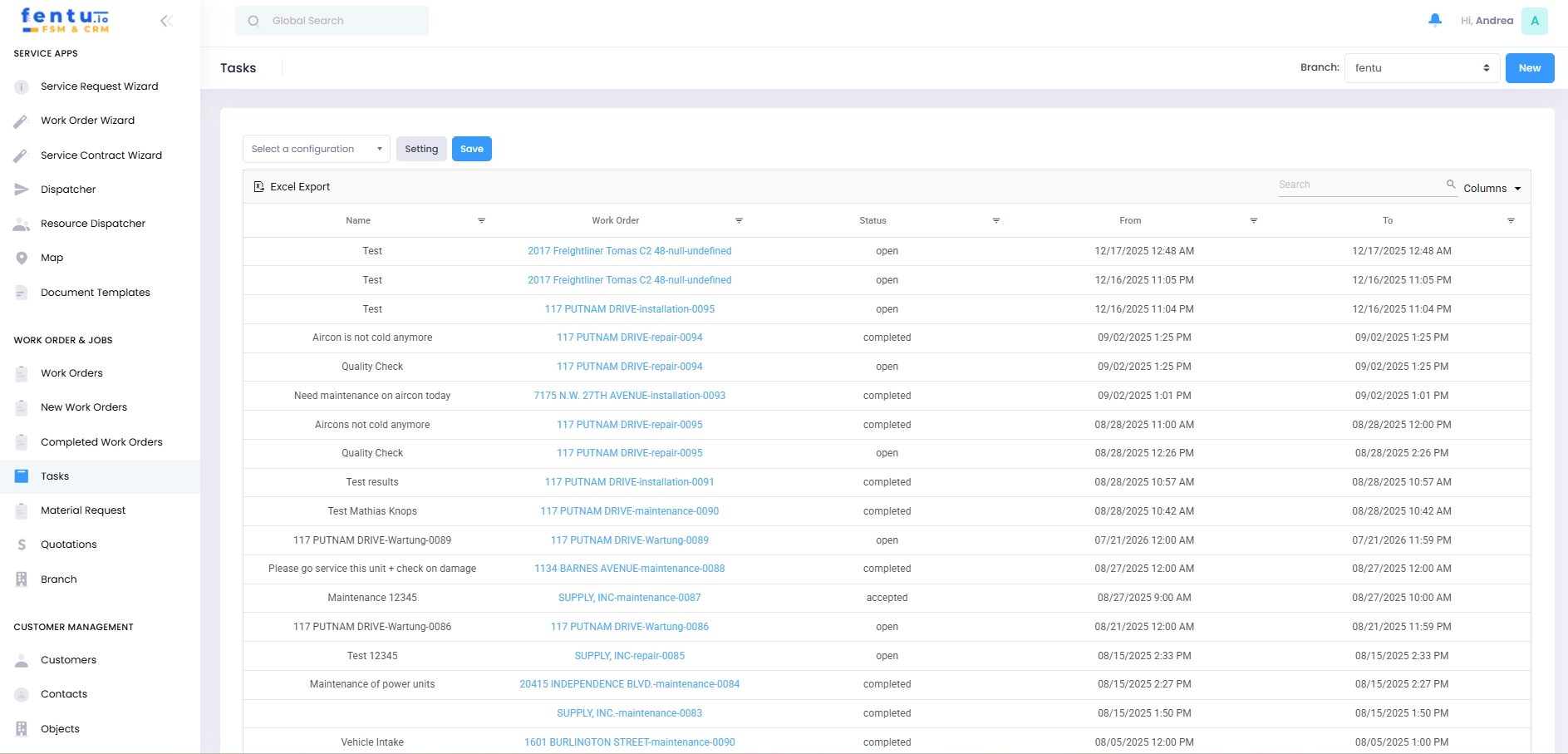Open the Name column filter icon
This screenshot has width=1568, height=754.
click(x=481, y=220)
